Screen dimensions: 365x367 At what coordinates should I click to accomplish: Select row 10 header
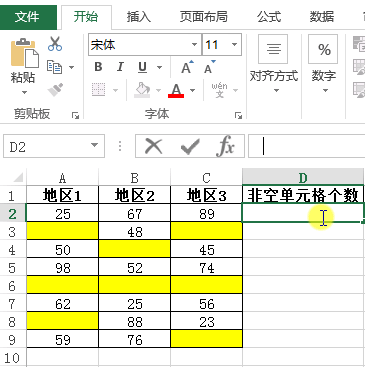[x=12, y=358]
